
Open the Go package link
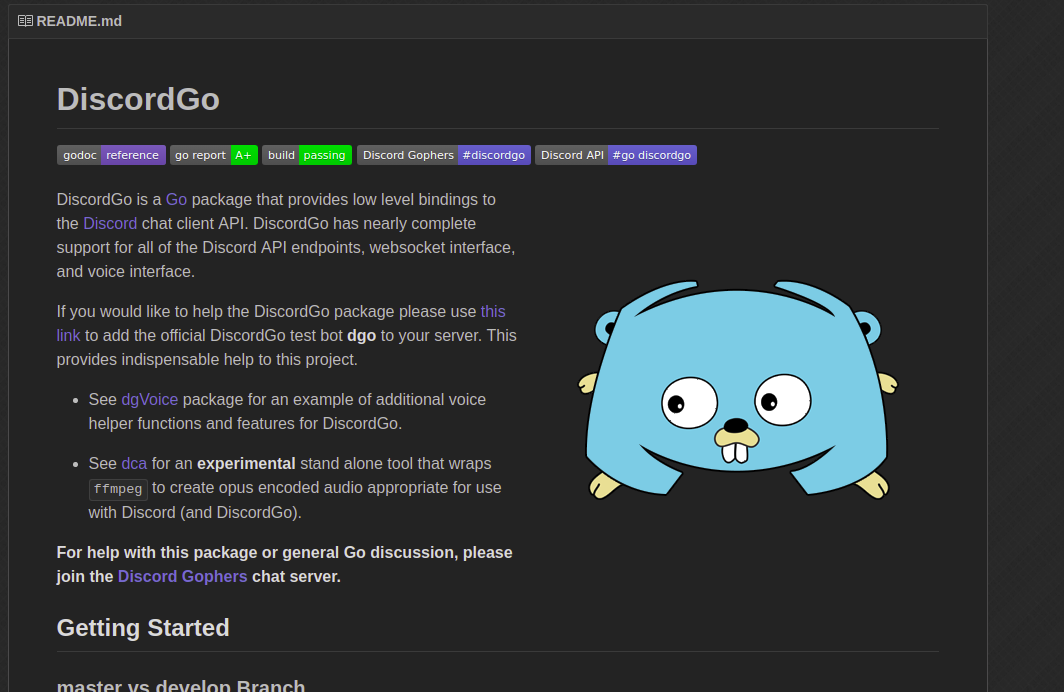[176, 199]
